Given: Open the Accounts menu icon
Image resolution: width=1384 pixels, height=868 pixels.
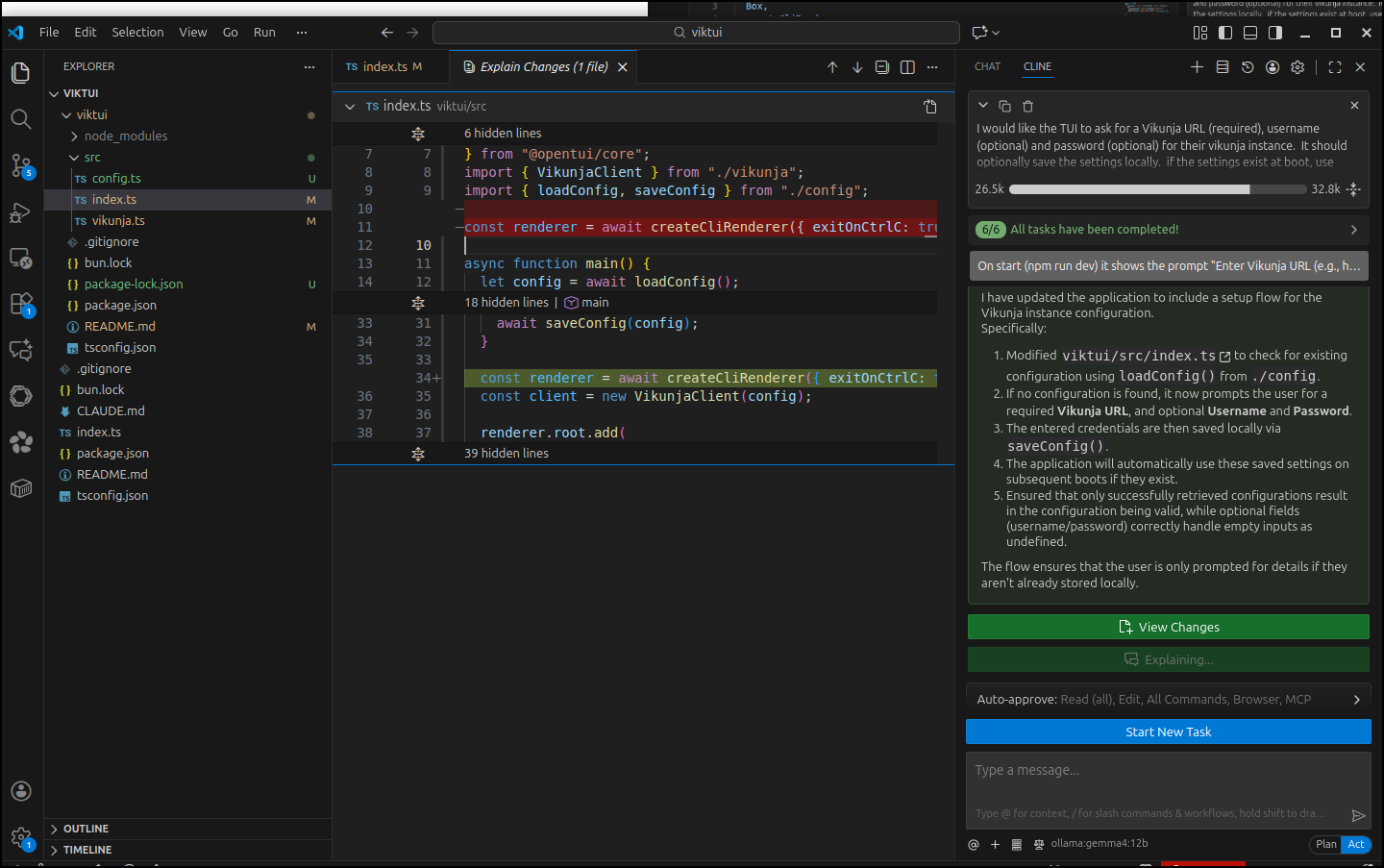Looking at the screenshot, I should coord(20,791).
